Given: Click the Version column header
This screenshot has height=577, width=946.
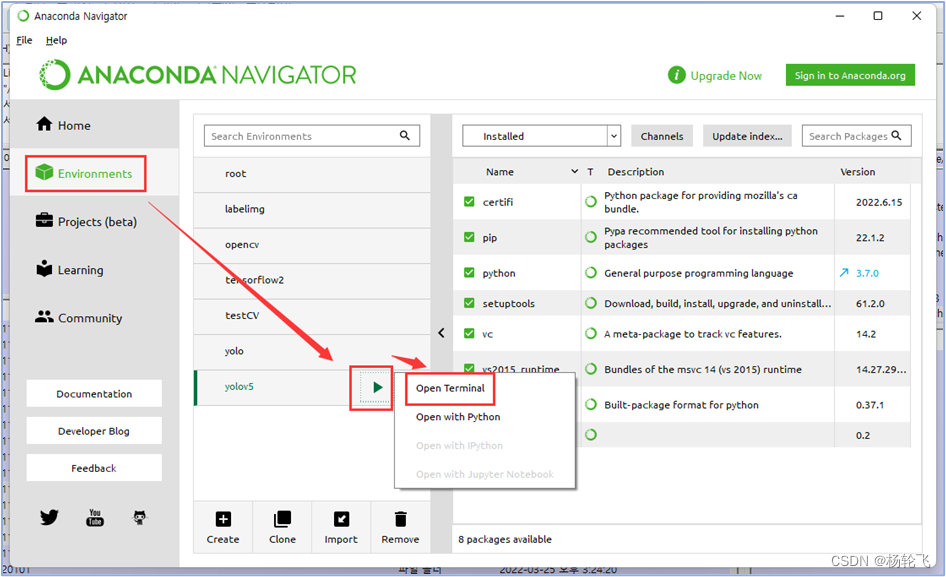Looking at the screenshot, I should pyautogui.click(x=857, y=172).
